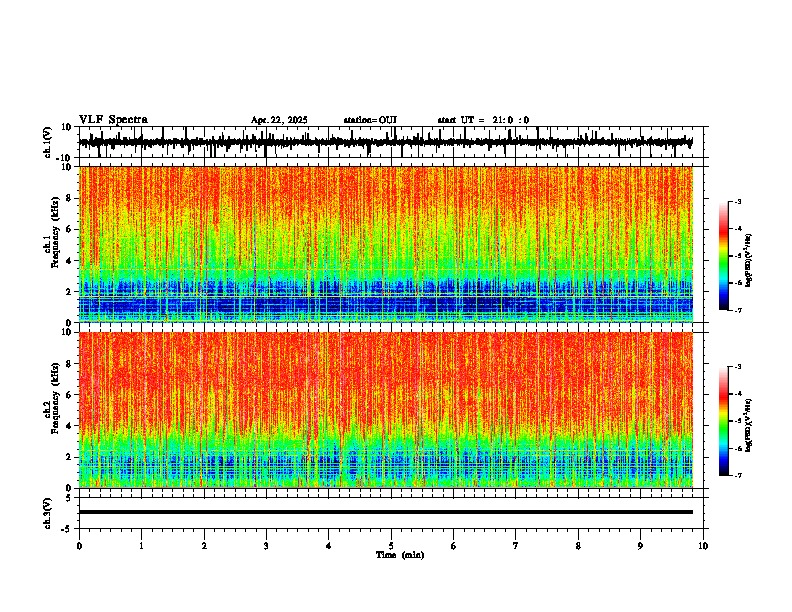Click the ch.3(V) flat black trace
This screenshot has height=612, width=792.
tap(386, 512)
